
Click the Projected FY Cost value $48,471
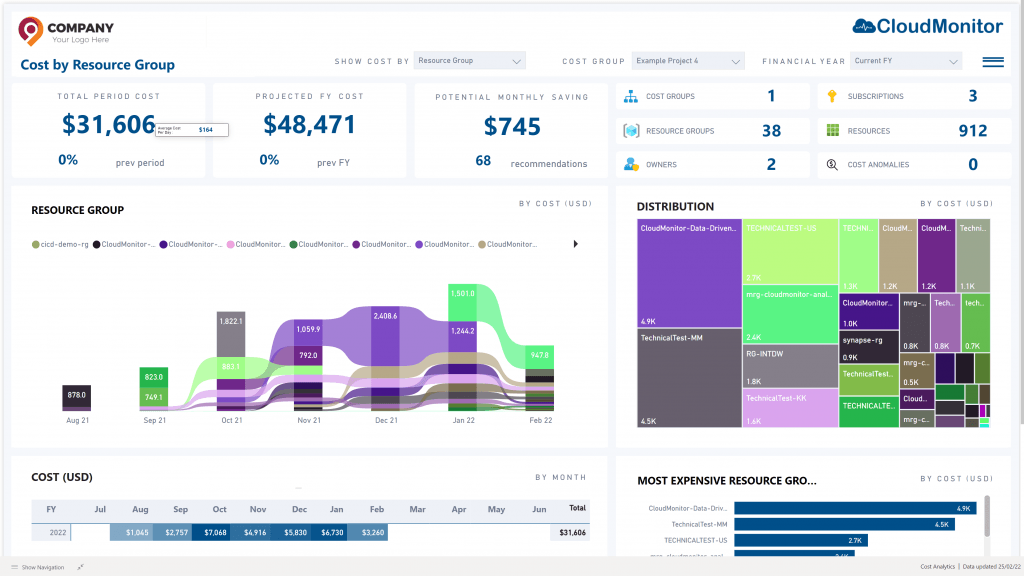pyautogui.click(x=310, y=124)
